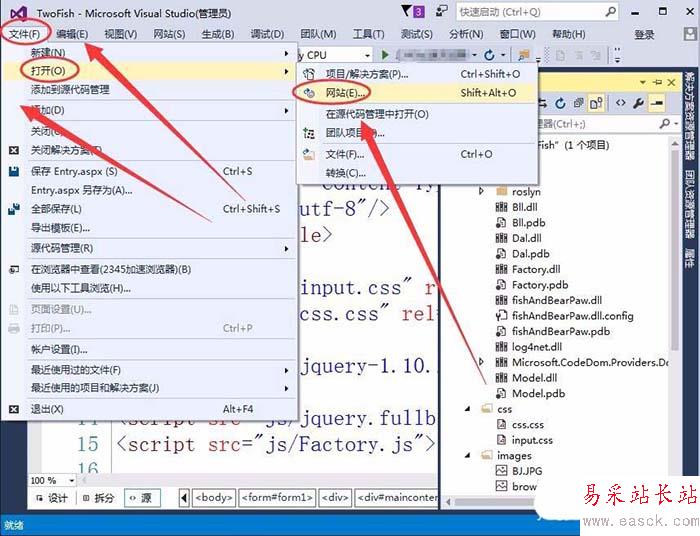700x536 pixels.
Task: Click the find in files toolbar icon
Action: tap(523, 55)
